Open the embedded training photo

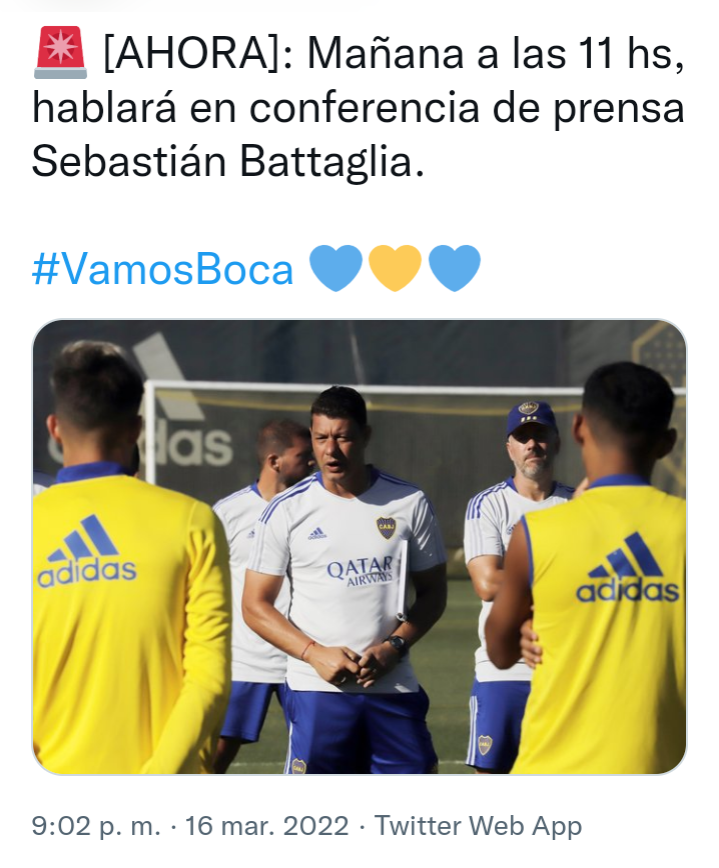359,546
